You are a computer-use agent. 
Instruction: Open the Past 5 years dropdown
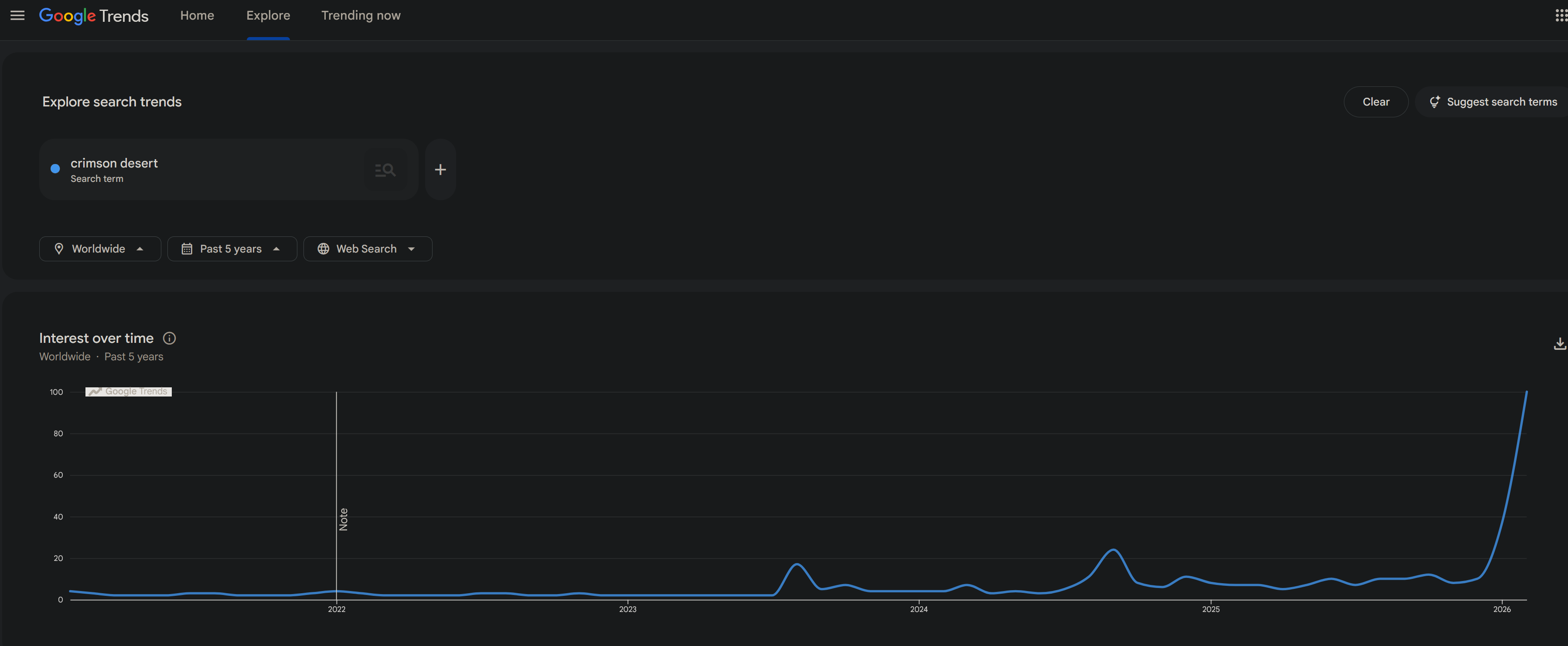click(x=232, y=249)
